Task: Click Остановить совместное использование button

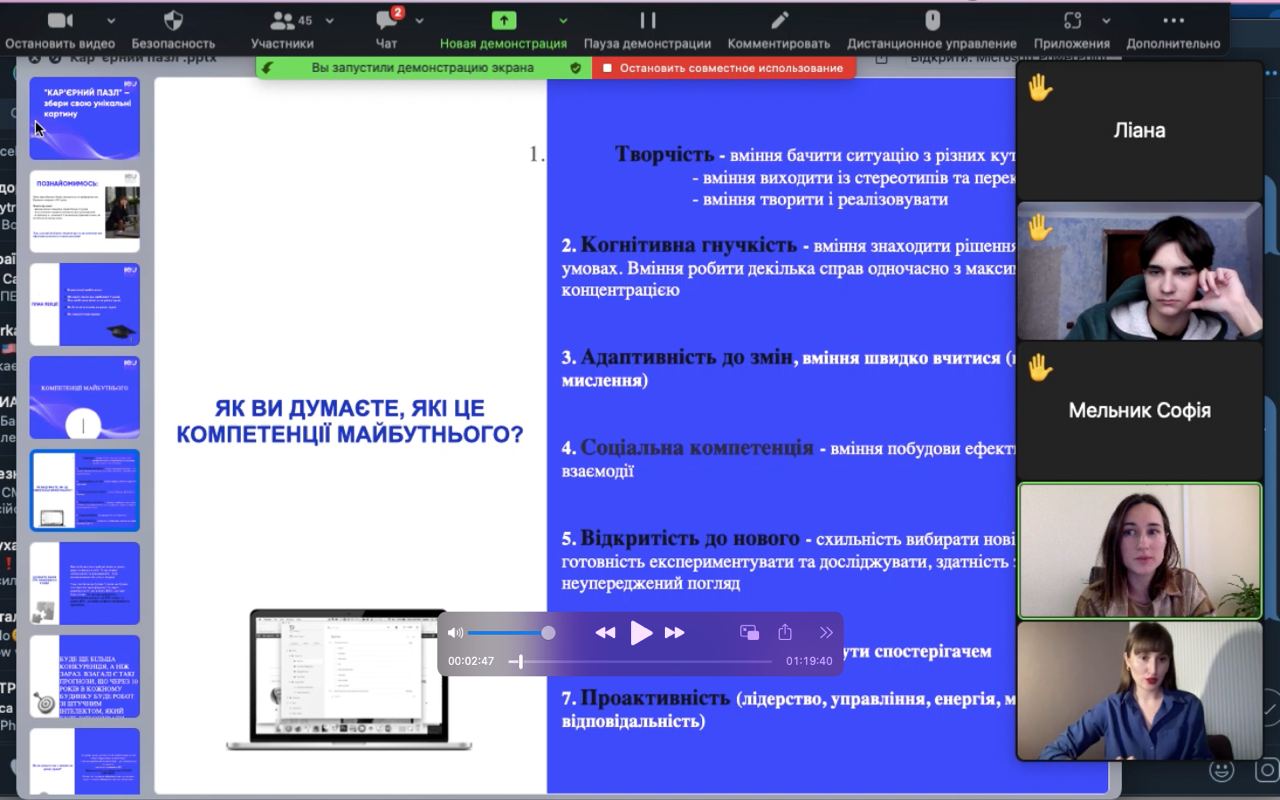Action: pos(723,68)
